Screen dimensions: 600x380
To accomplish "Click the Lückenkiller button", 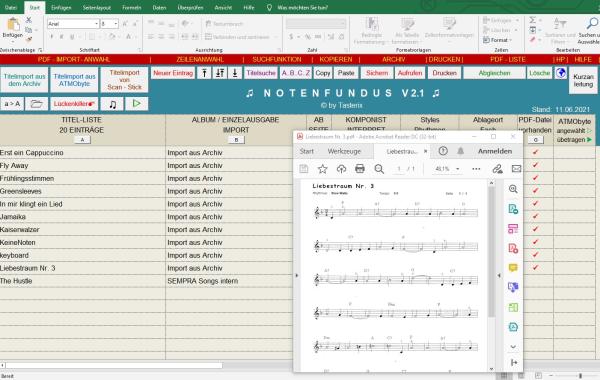I will pyautogui.click(x=74, y=104).
